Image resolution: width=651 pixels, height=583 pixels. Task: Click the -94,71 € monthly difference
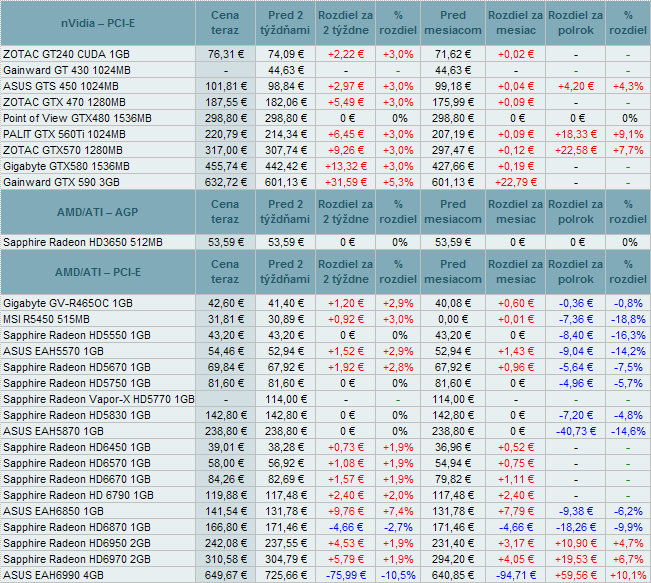coord(516,575)
